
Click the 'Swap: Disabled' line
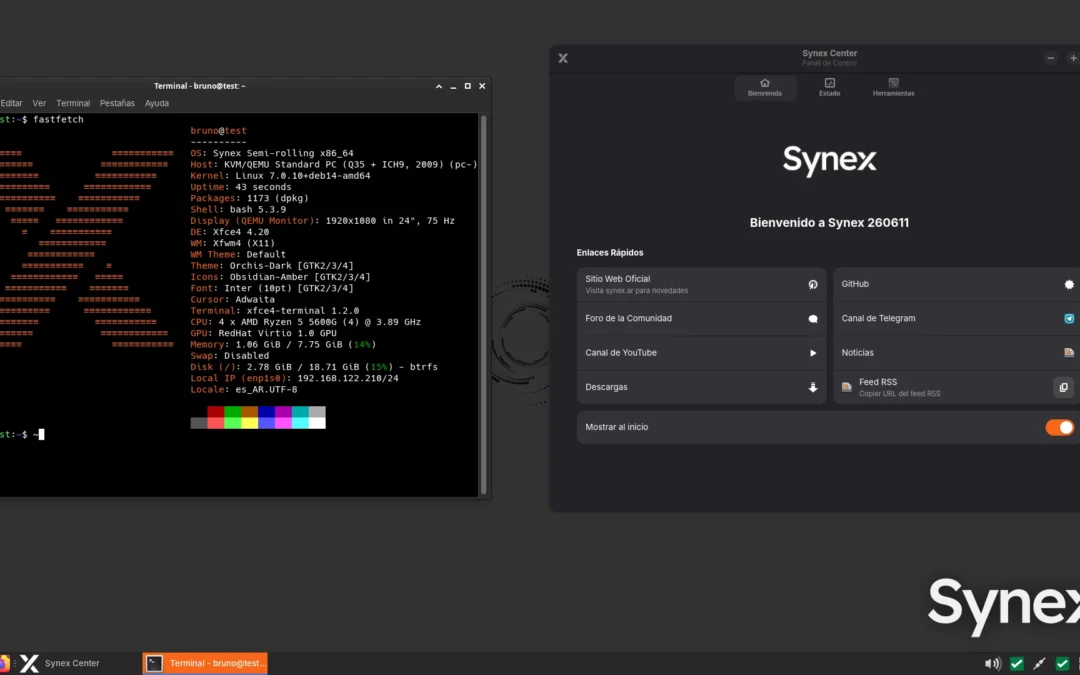[x=229, y=356]
